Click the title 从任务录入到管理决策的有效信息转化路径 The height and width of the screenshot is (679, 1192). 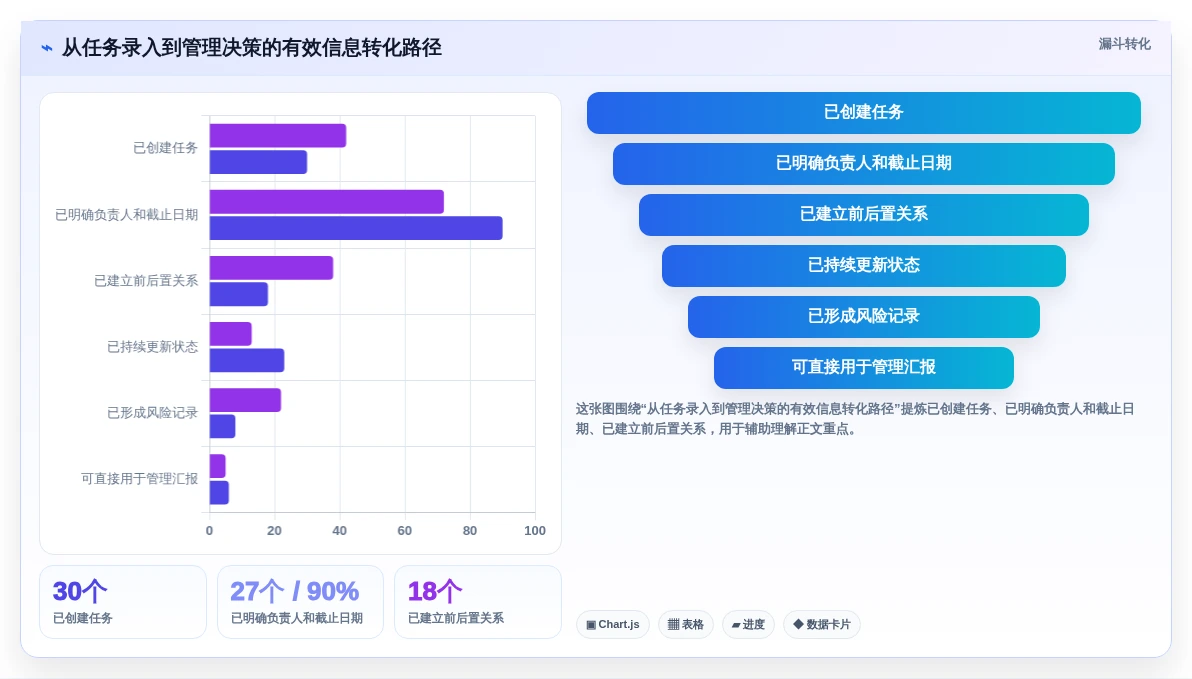(x=252, y=48)
